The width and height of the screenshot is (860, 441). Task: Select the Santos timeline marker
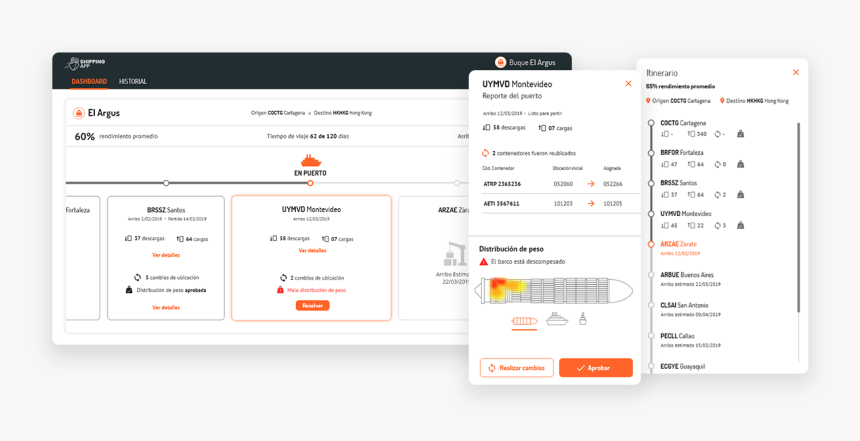click(166, 183)
